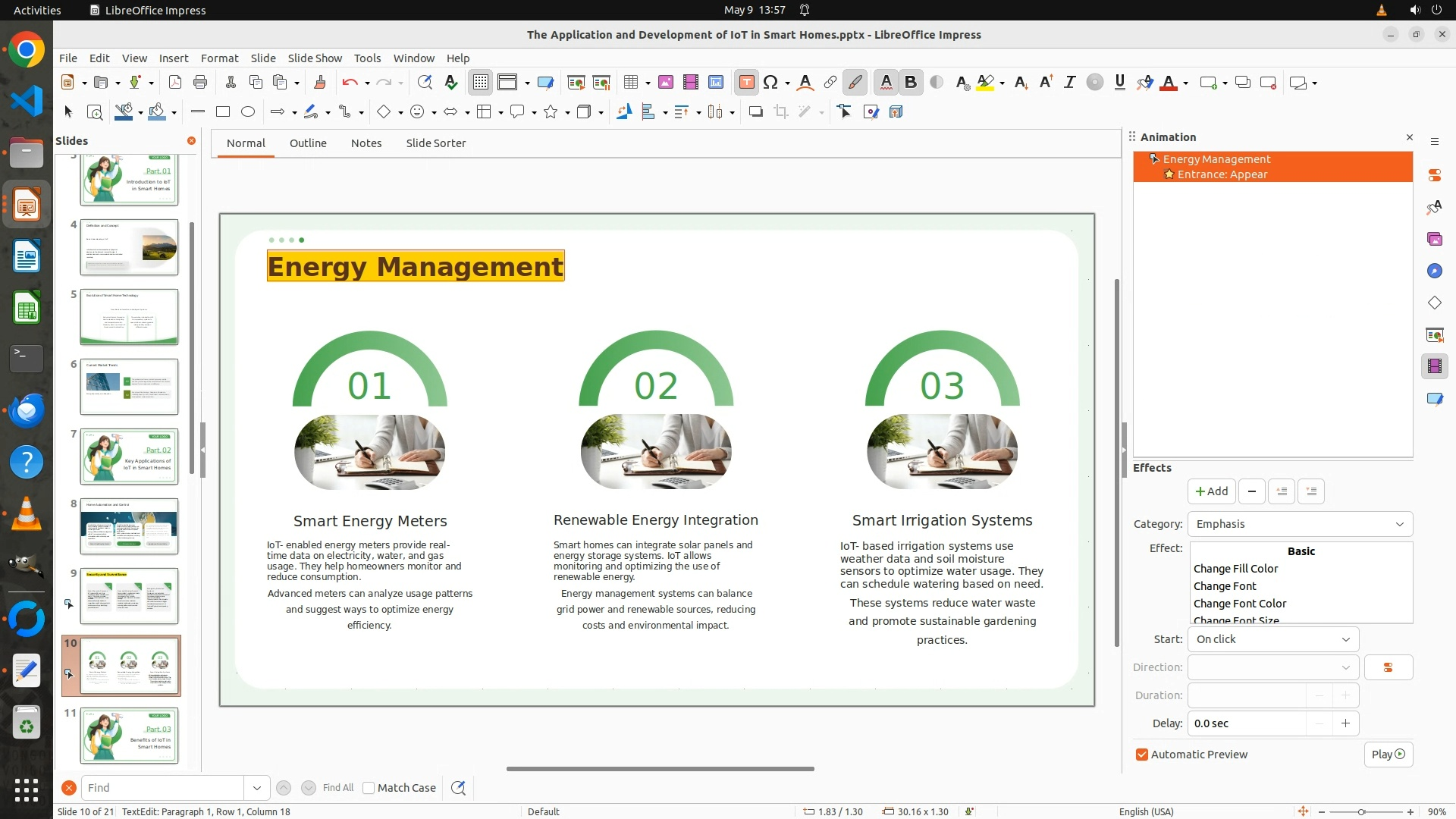Toggle the Display Grid toolbar icon

click(x=481, y=83)
